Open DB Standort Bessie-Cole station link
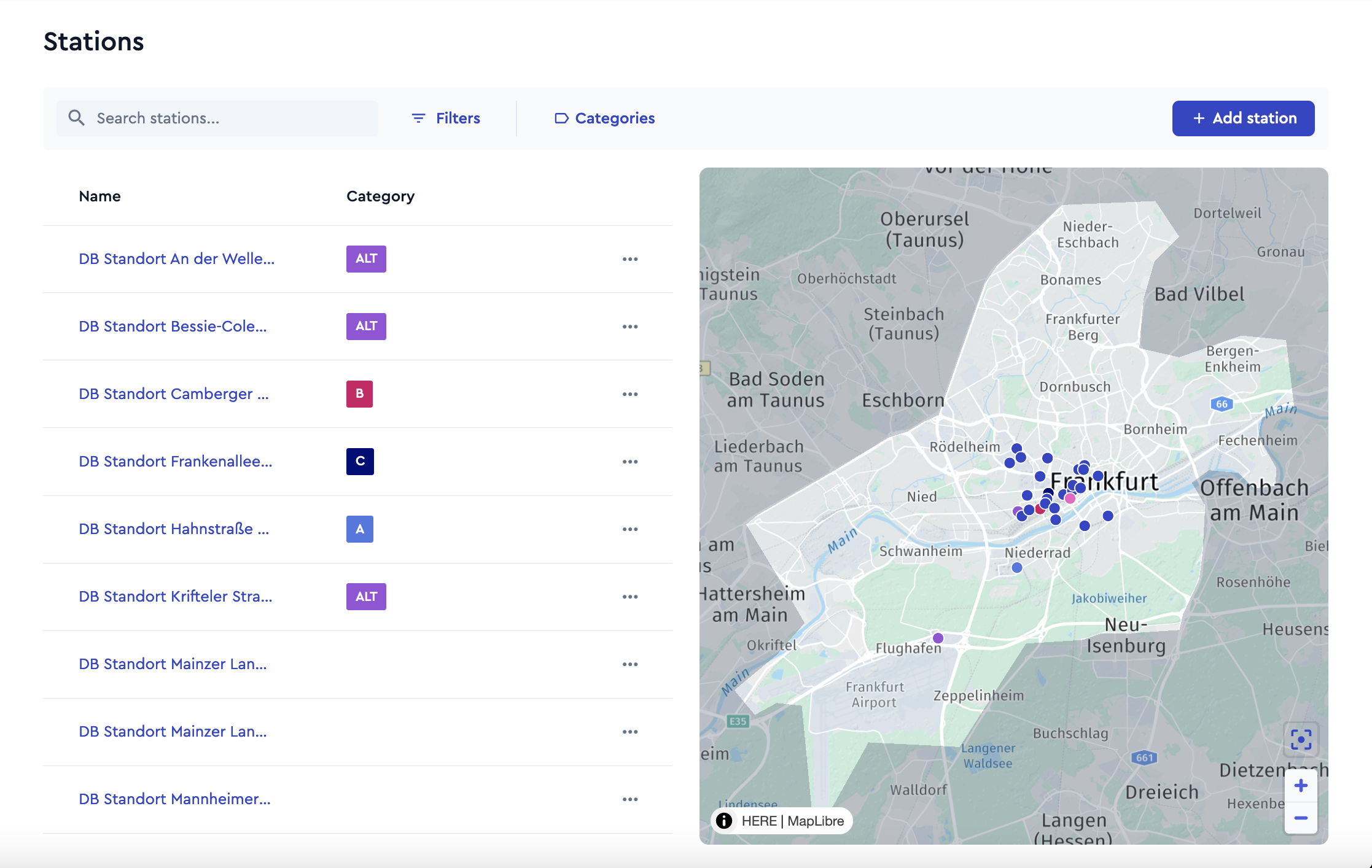The image size is (1372, 868). coord(173,327)
